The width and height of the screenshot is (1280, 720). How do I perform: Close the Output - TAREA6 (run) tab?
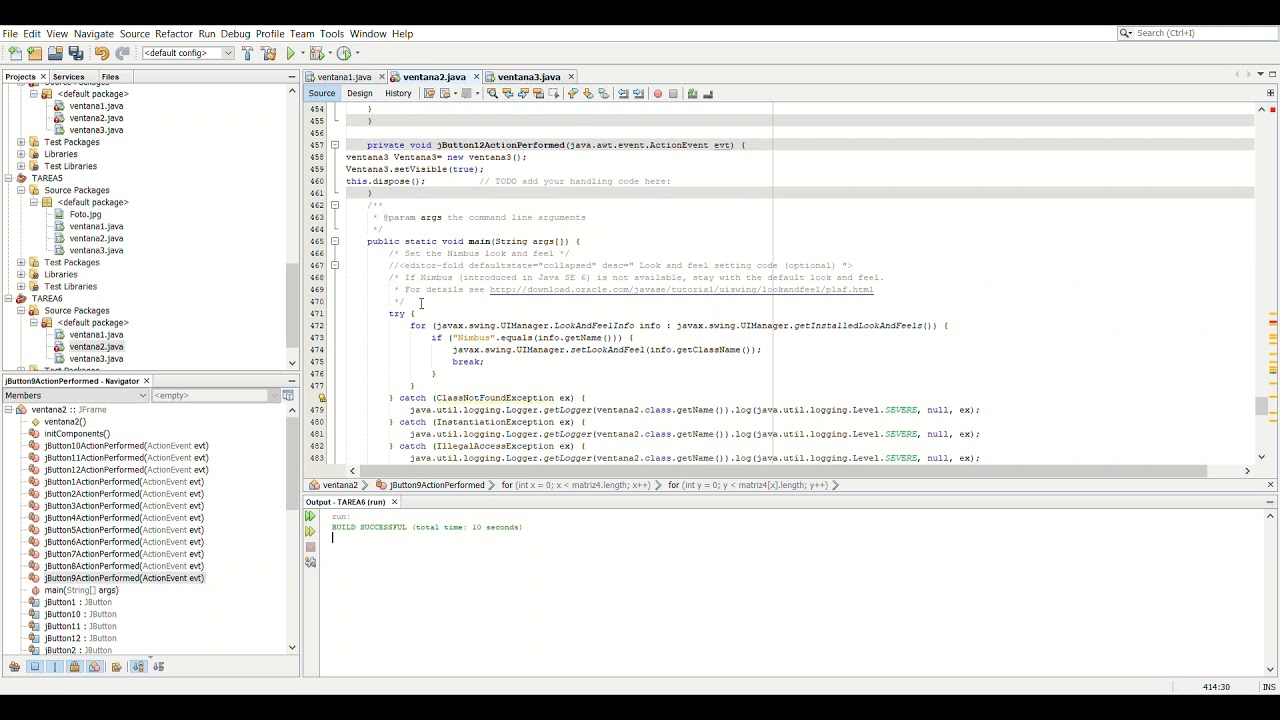(394, 502)
